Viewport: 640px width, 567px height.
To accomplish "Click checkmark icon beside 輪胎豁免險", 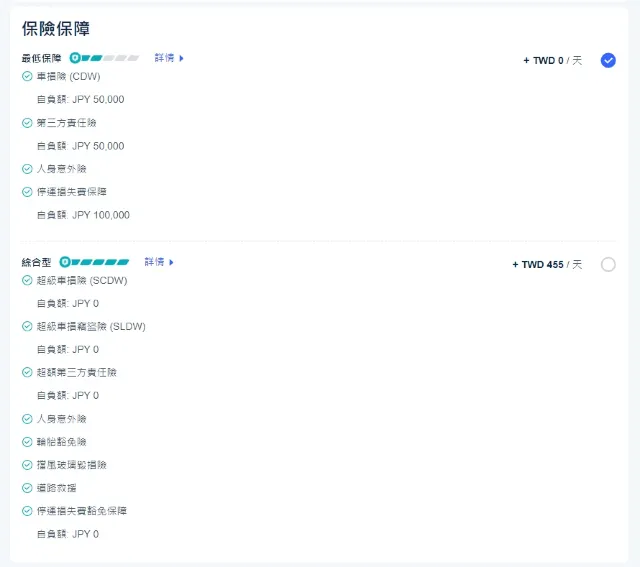I will (27, 442).
